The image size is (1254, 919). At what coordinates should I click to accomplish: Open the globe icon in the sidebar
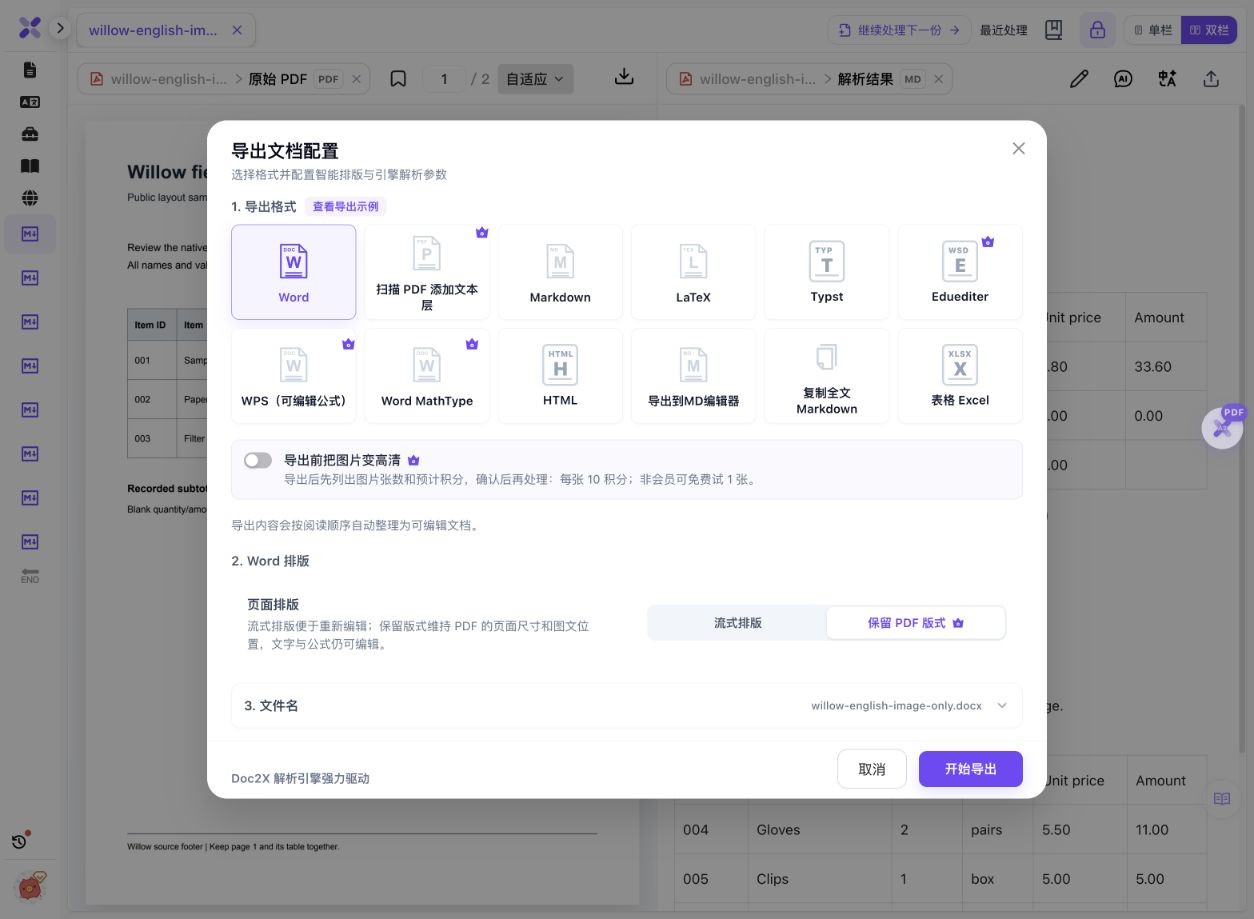click(30, 198)
